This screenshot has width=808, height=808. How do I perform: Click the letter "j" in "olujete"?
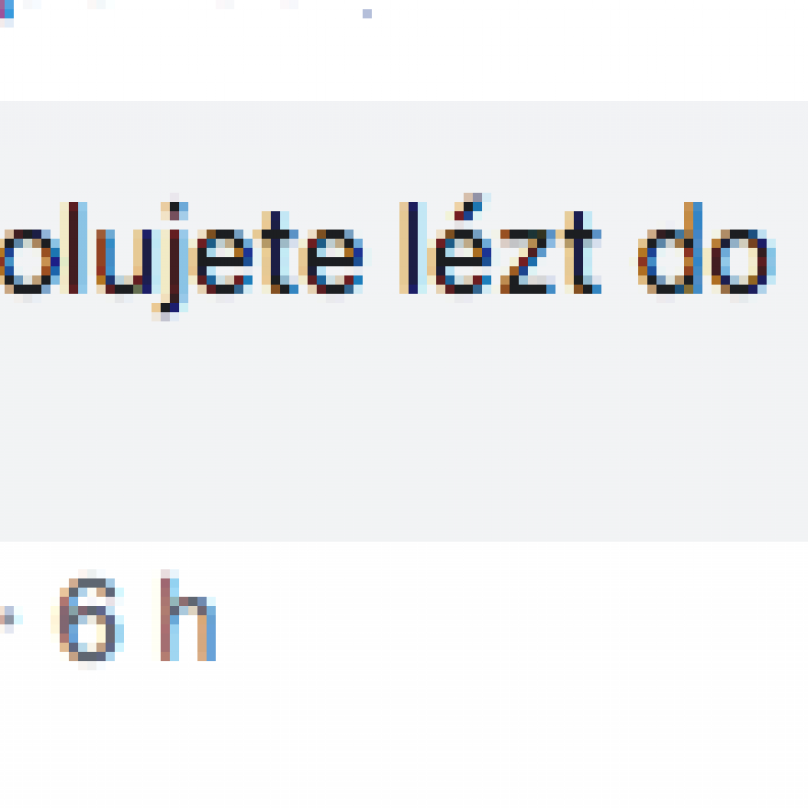[171, 258]
